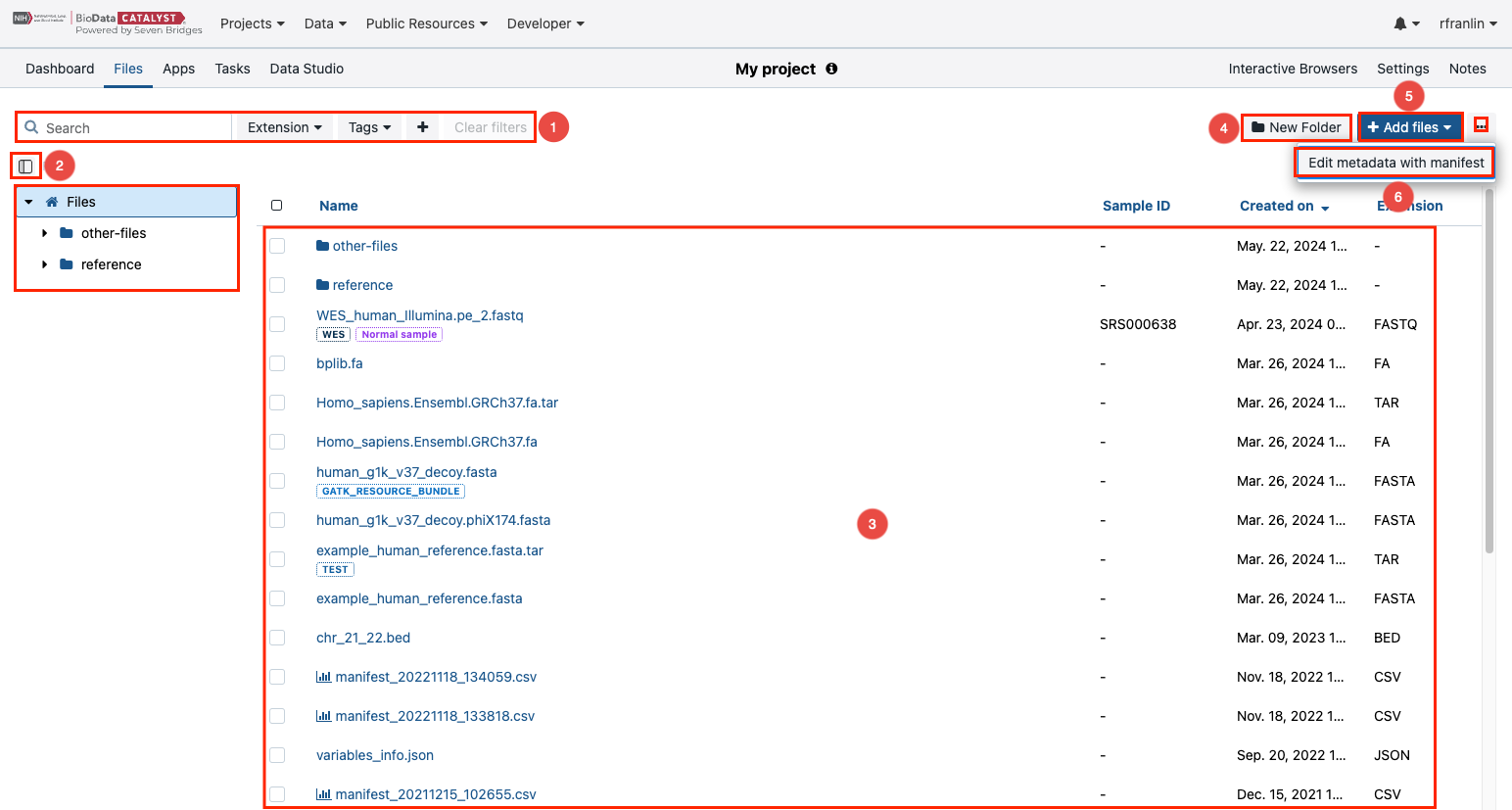Switch to the Tasks tab
Screen dimensions: 1512x810
(232, 69)
